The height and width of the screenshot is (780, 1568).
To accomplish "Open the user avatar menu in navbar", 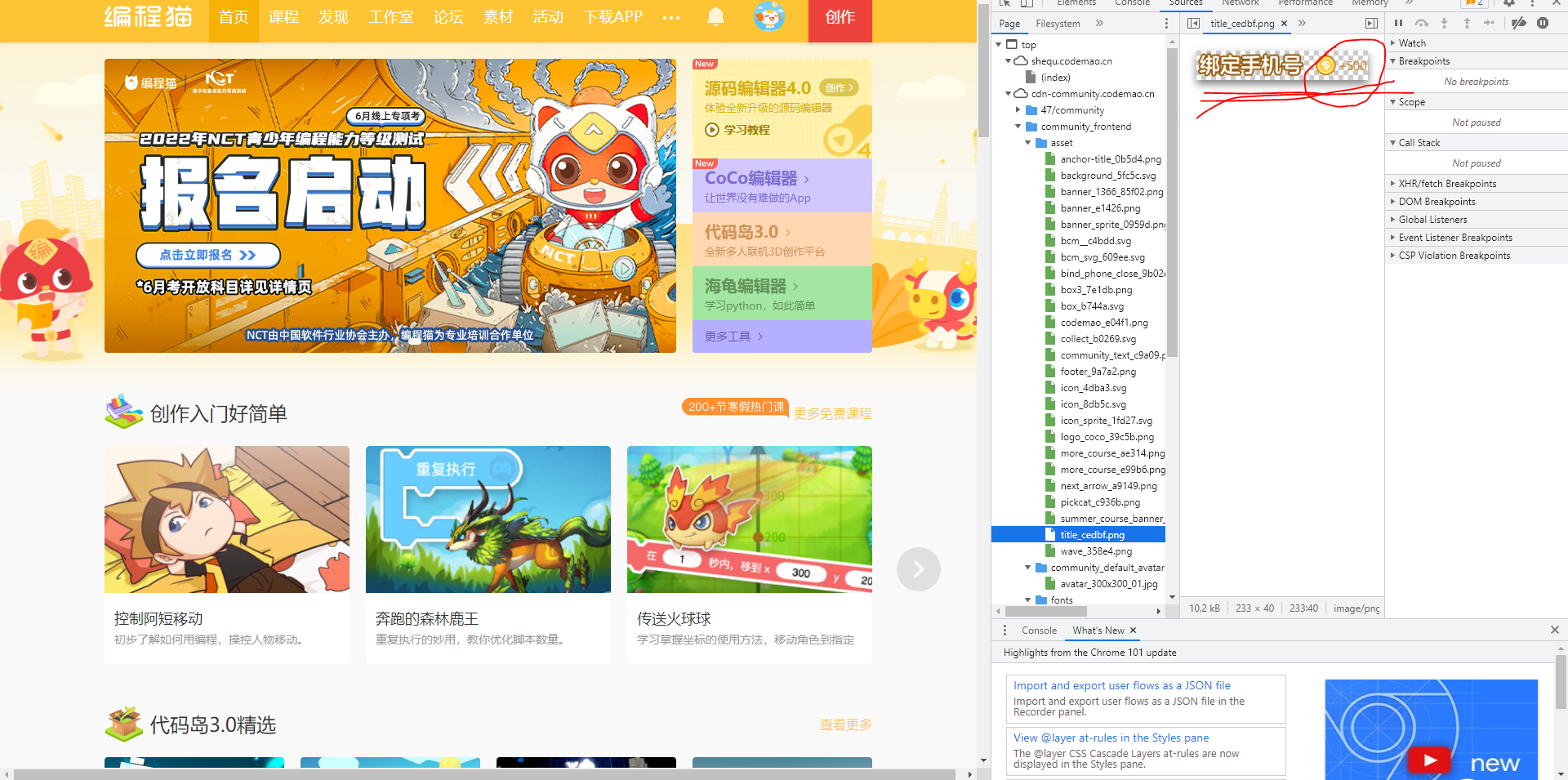I will [768, 16].
